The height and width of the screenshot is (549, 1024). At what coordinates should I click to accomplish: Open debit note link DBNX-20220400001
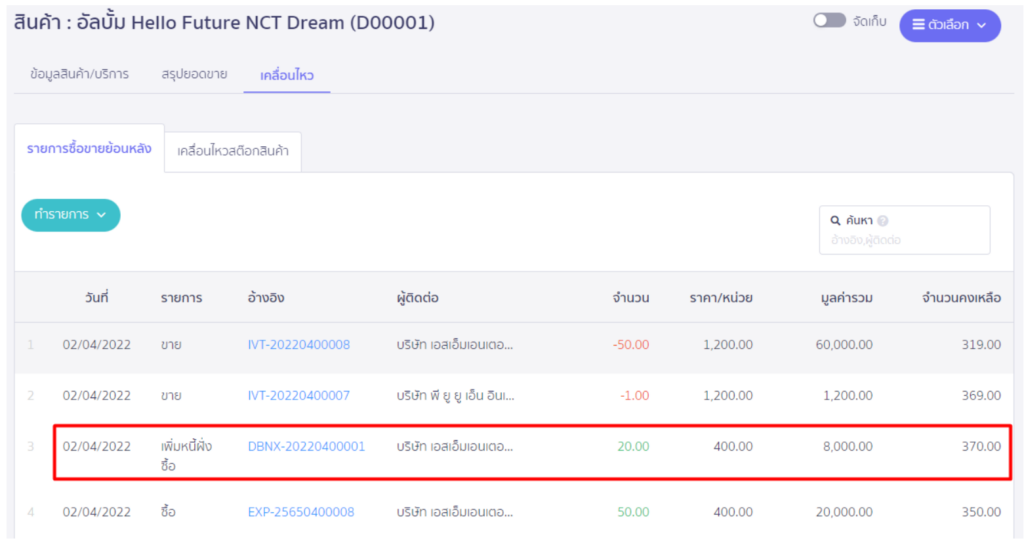[306, 447]
